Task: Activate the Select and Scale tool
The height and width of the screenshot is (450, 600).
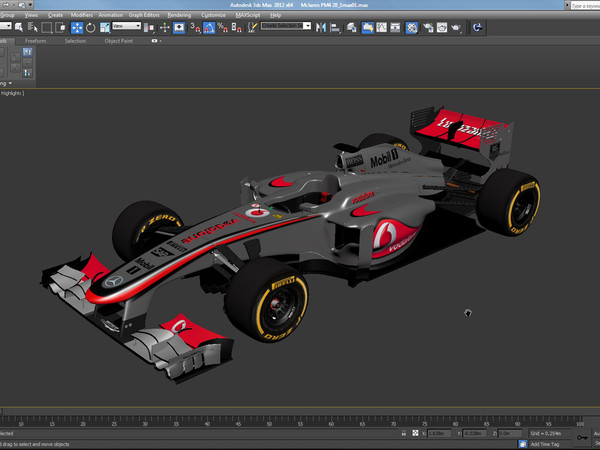Action: [x=104, y=27]
